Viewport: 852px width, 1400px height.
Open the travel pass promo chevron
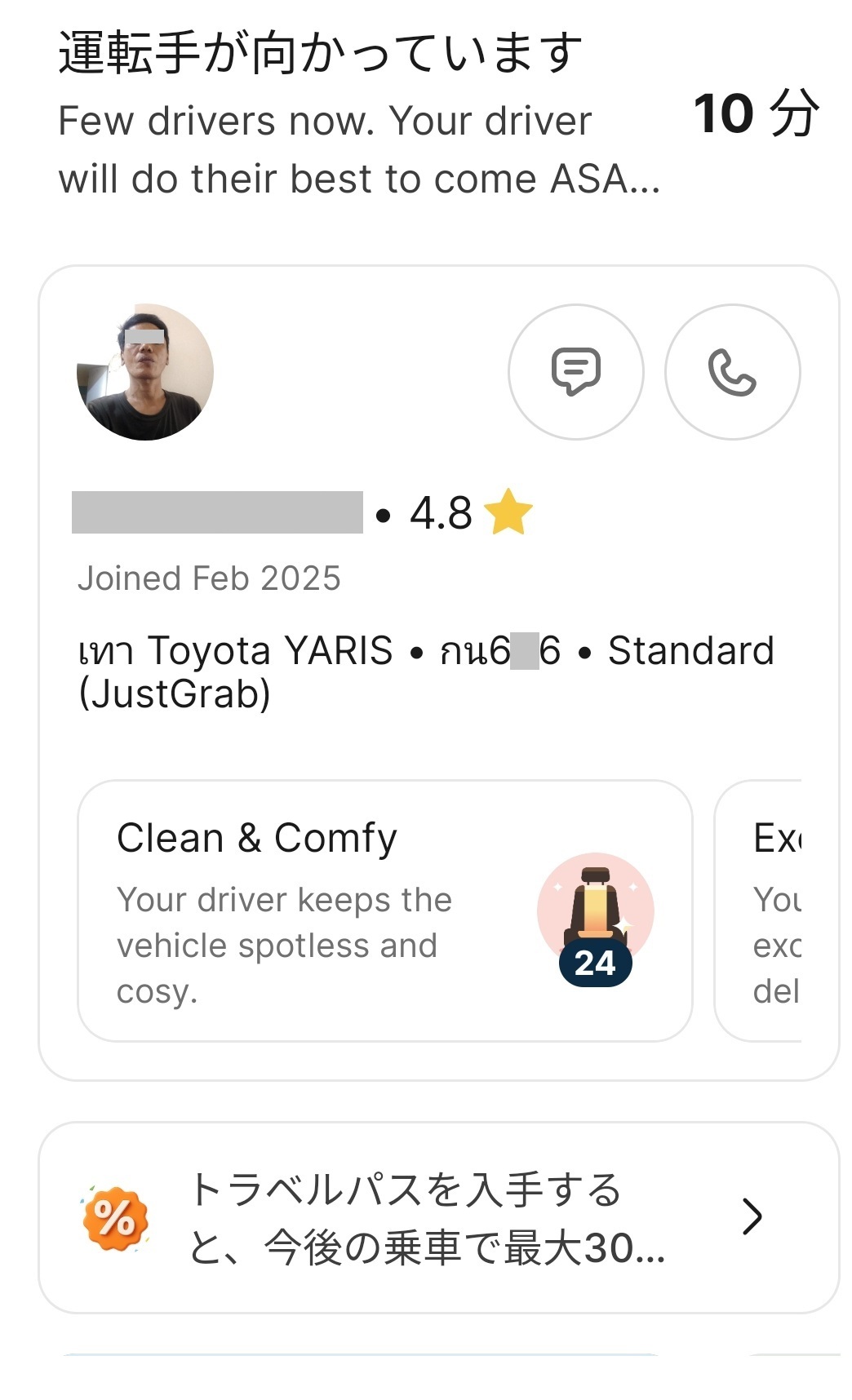[x=752, y=1216]
